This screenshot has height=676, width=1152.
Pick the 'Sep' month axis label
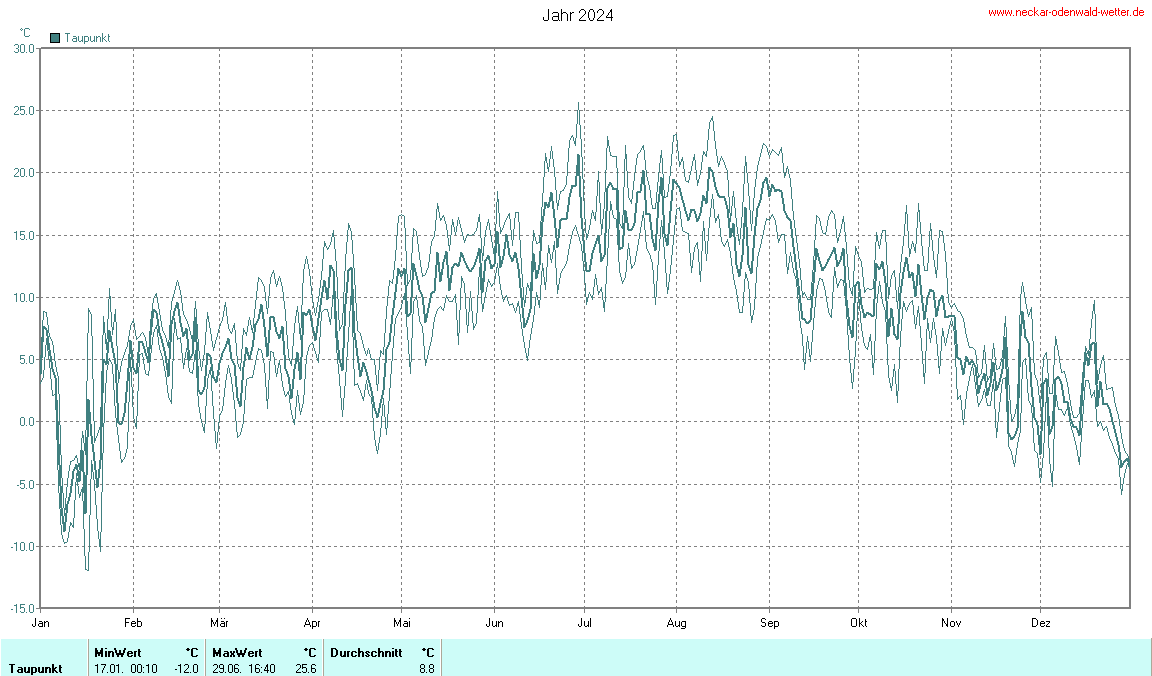coord(769,622)
